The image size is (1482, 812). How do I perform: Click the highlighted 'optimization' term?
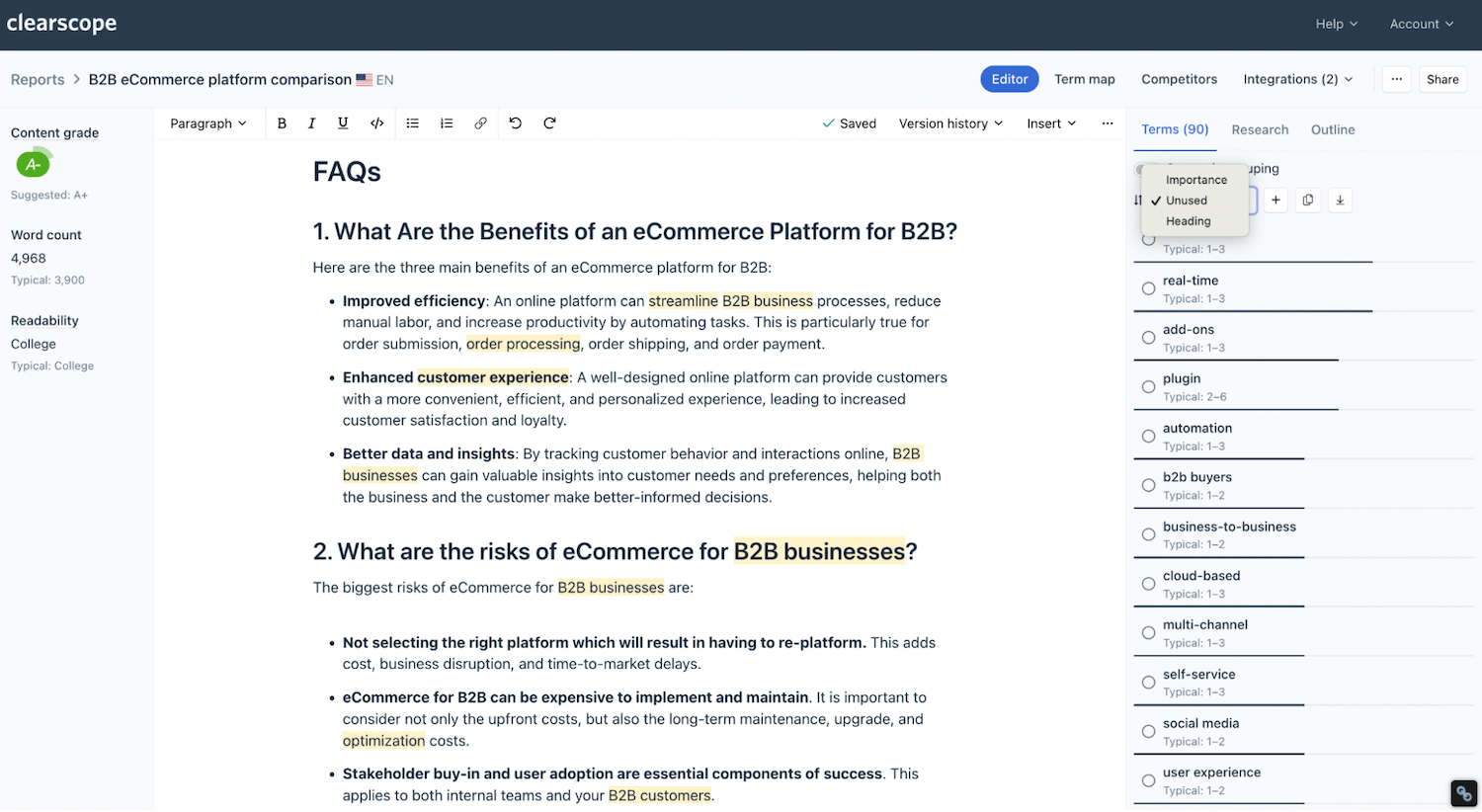click(383, 741)
